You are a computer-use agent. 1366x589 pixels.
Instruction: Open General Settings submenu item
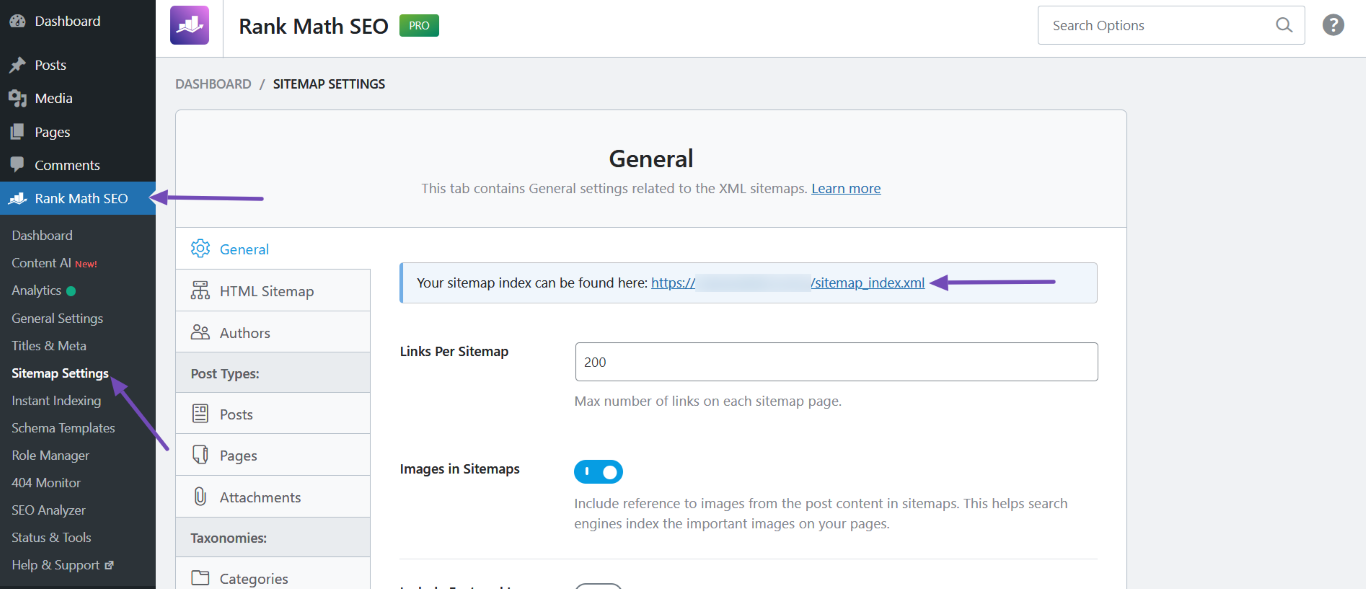(x=57, y=318)
